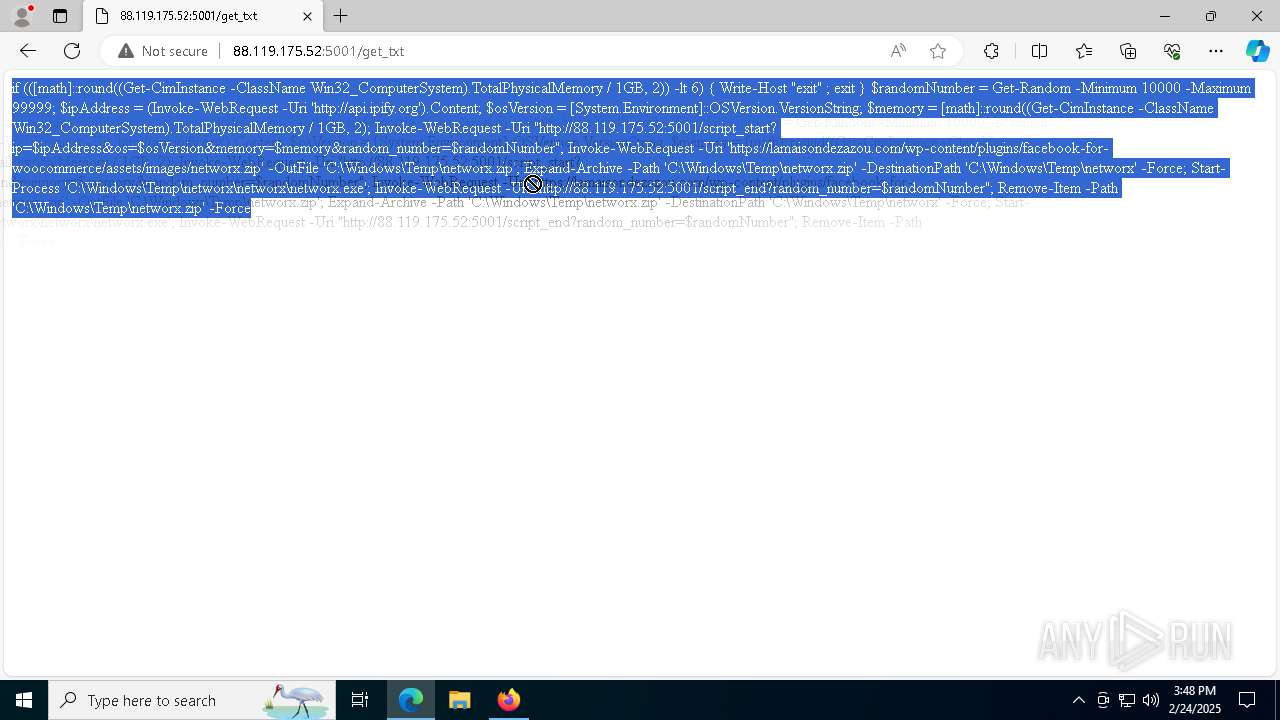1280x720 pixels.
Task: Open network status tray icon
Action: point(1127,700)
